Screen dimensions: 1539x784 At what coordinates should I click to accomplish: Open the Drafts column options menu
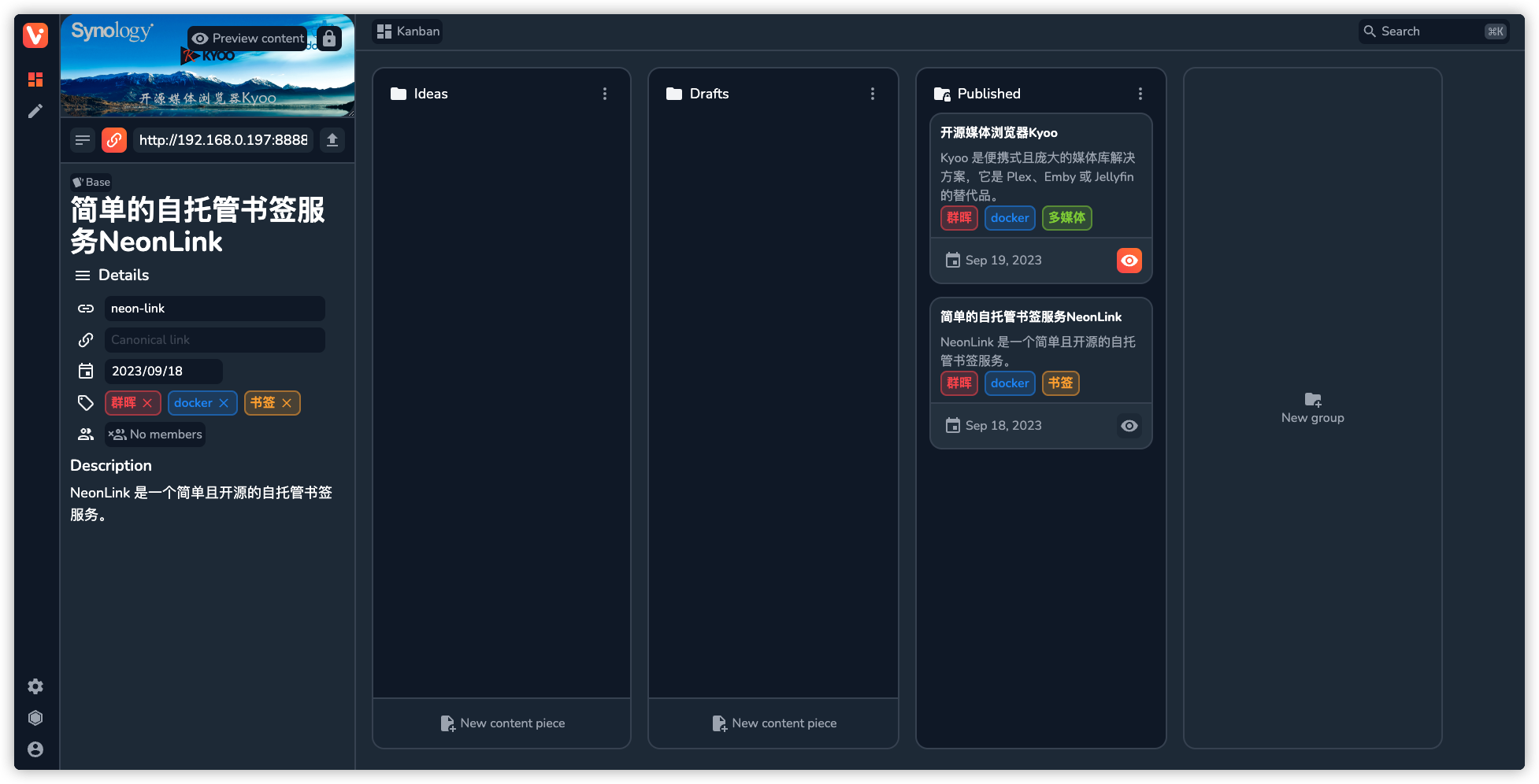point(873,94)
